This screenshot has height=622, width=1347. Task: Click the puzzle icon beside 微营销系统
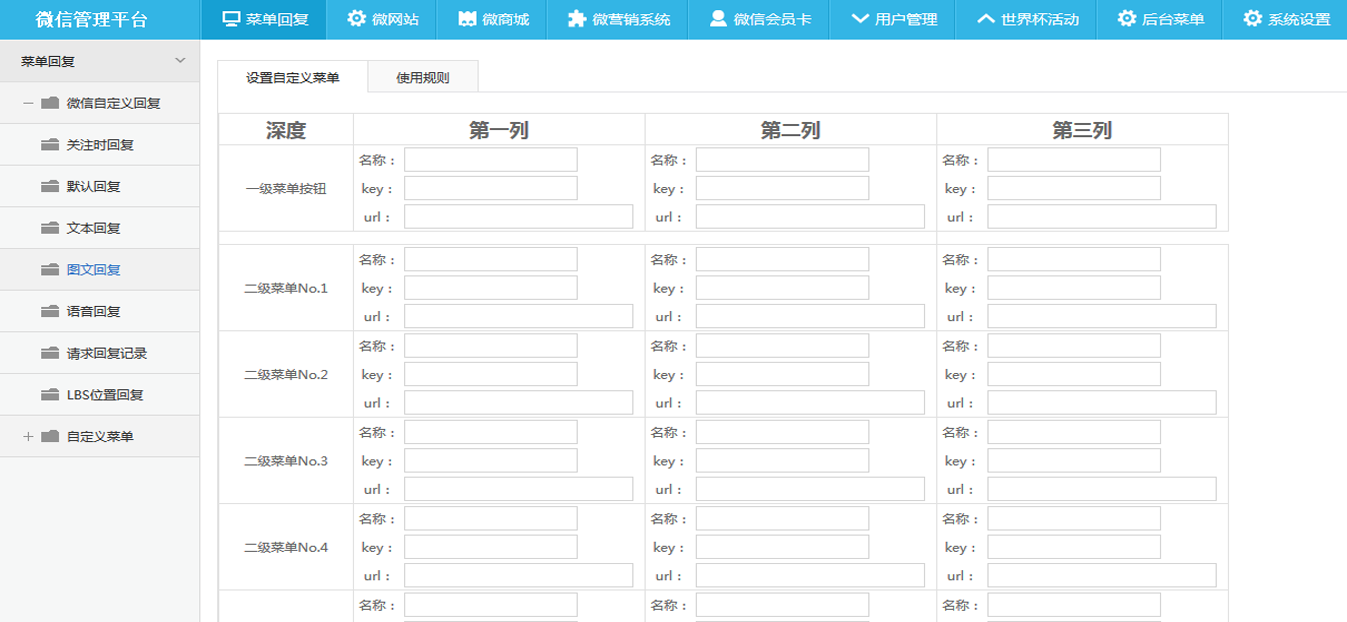click(577, 19)
